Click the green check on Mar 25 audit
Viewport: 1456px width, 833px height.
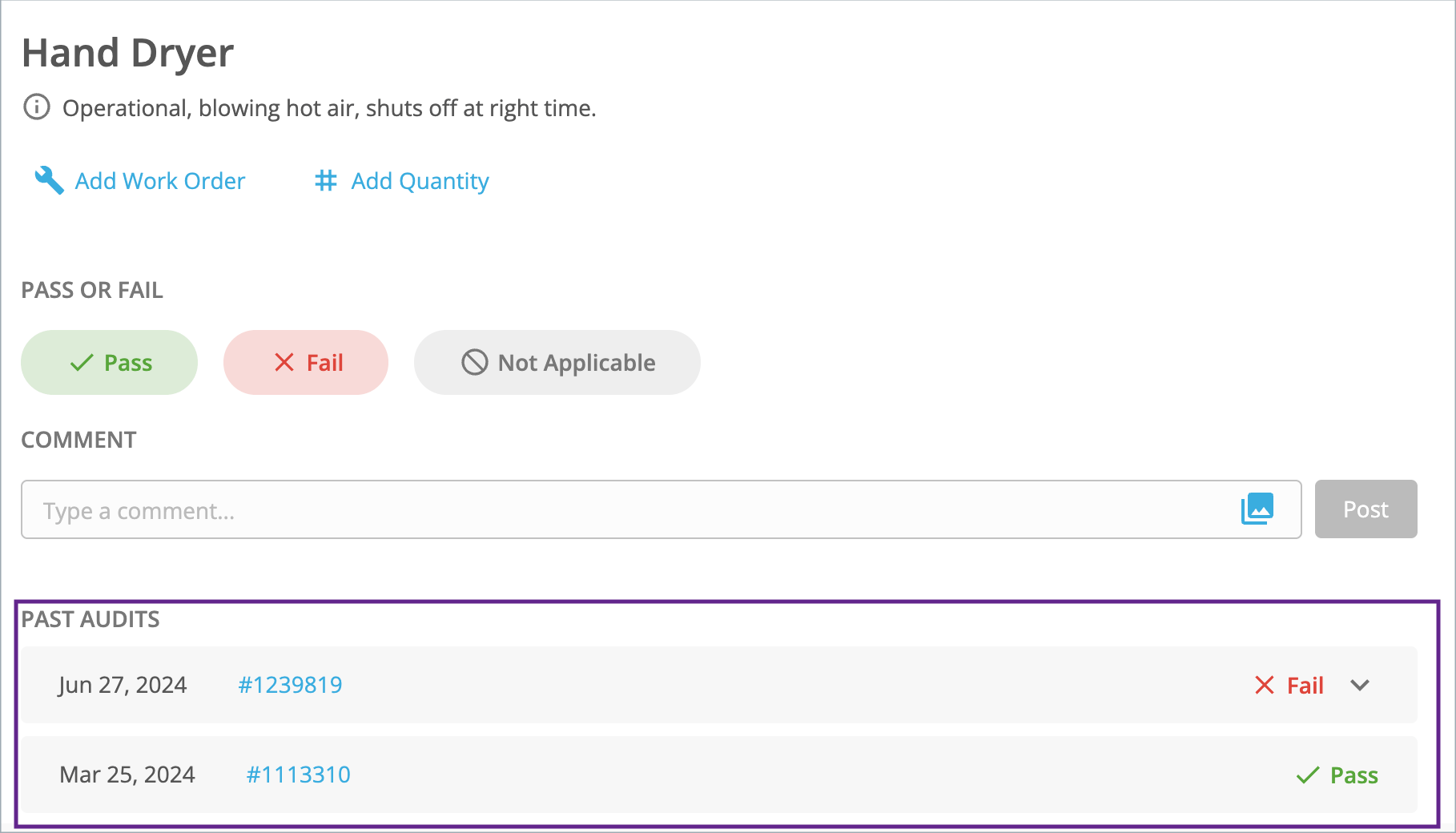point(1308,775)
